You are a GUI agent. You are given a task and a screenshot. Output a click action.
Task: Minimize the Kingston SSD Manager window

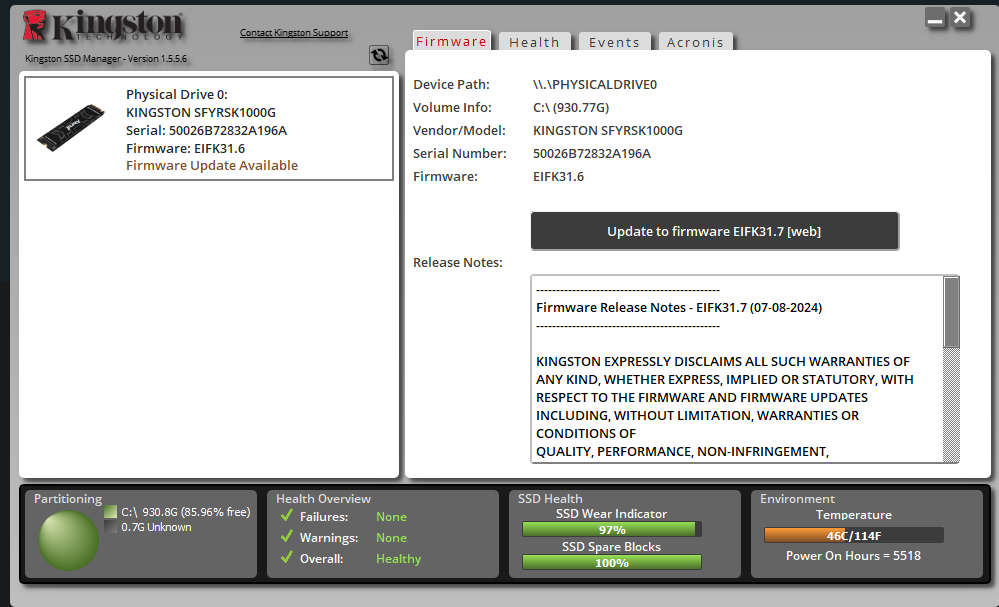click(935, 18)
